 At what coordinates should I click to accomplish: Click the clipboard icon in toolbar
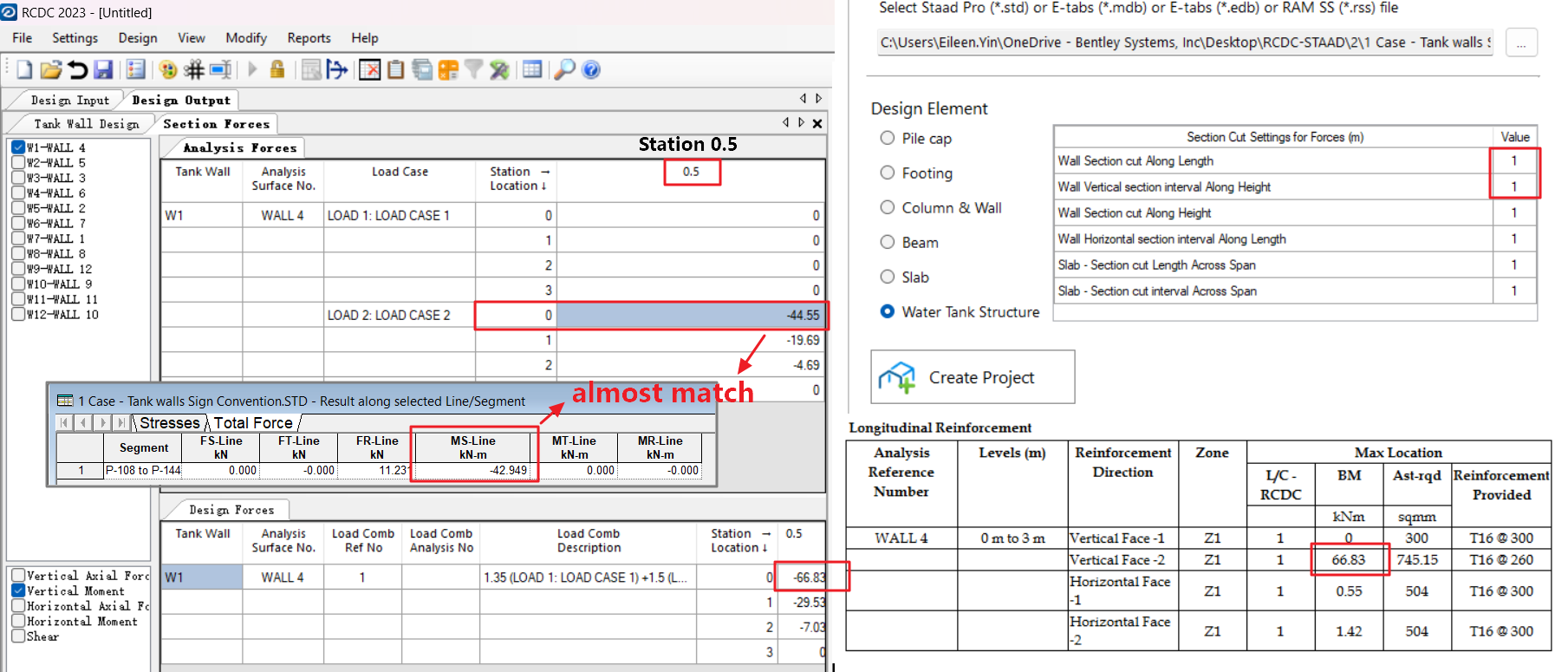tap(396, 70)
